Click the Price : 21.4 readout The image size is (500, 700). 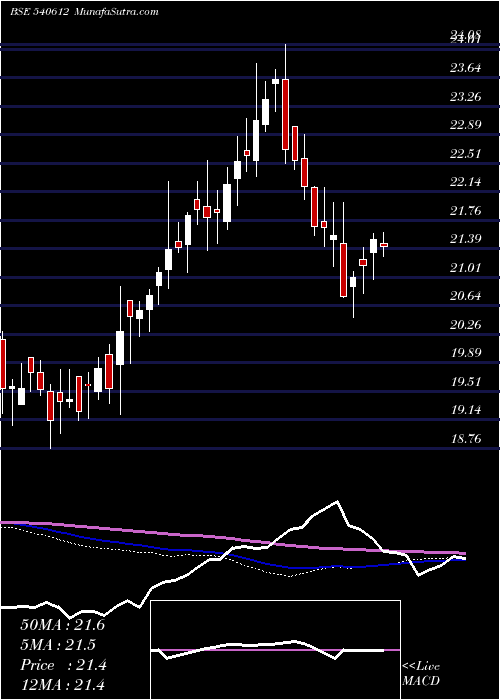(x=63, y=665)
